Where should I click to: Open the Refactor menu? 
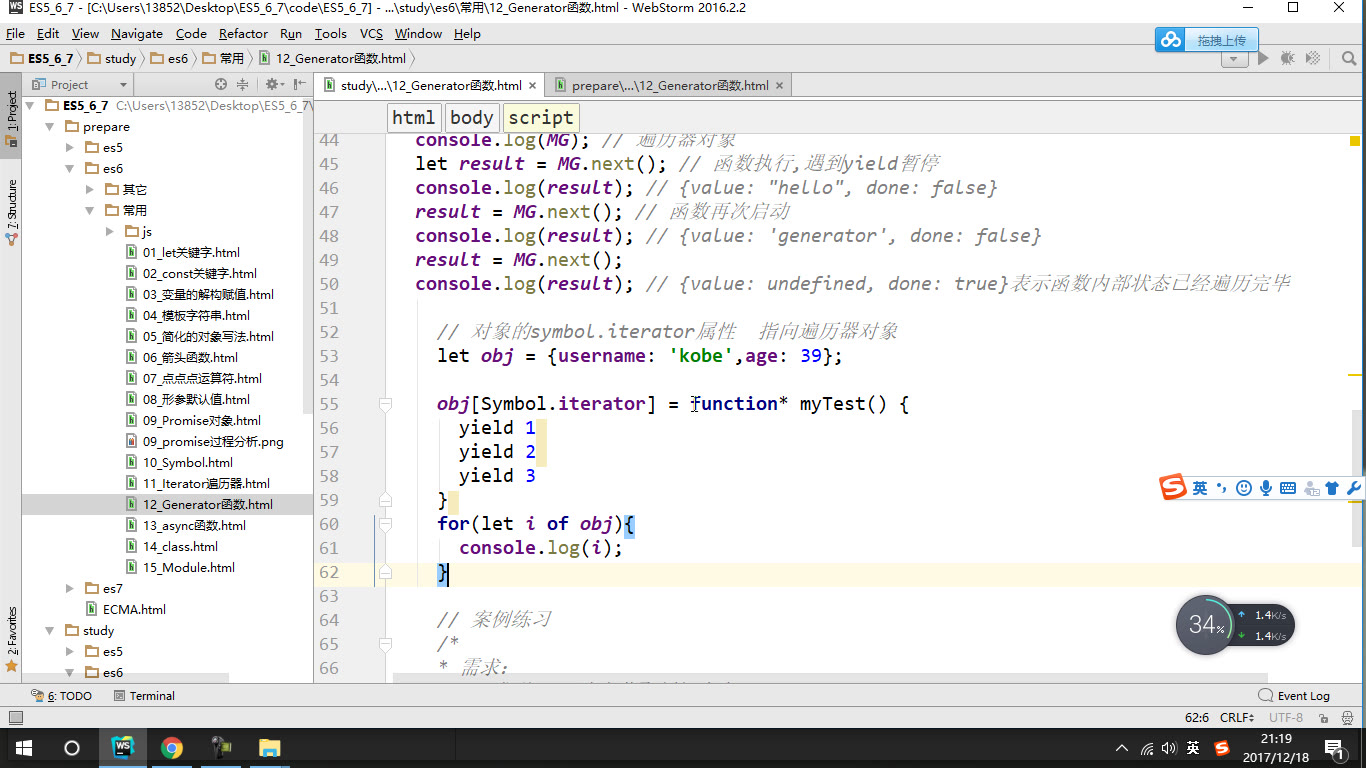(x=243, y=33)
